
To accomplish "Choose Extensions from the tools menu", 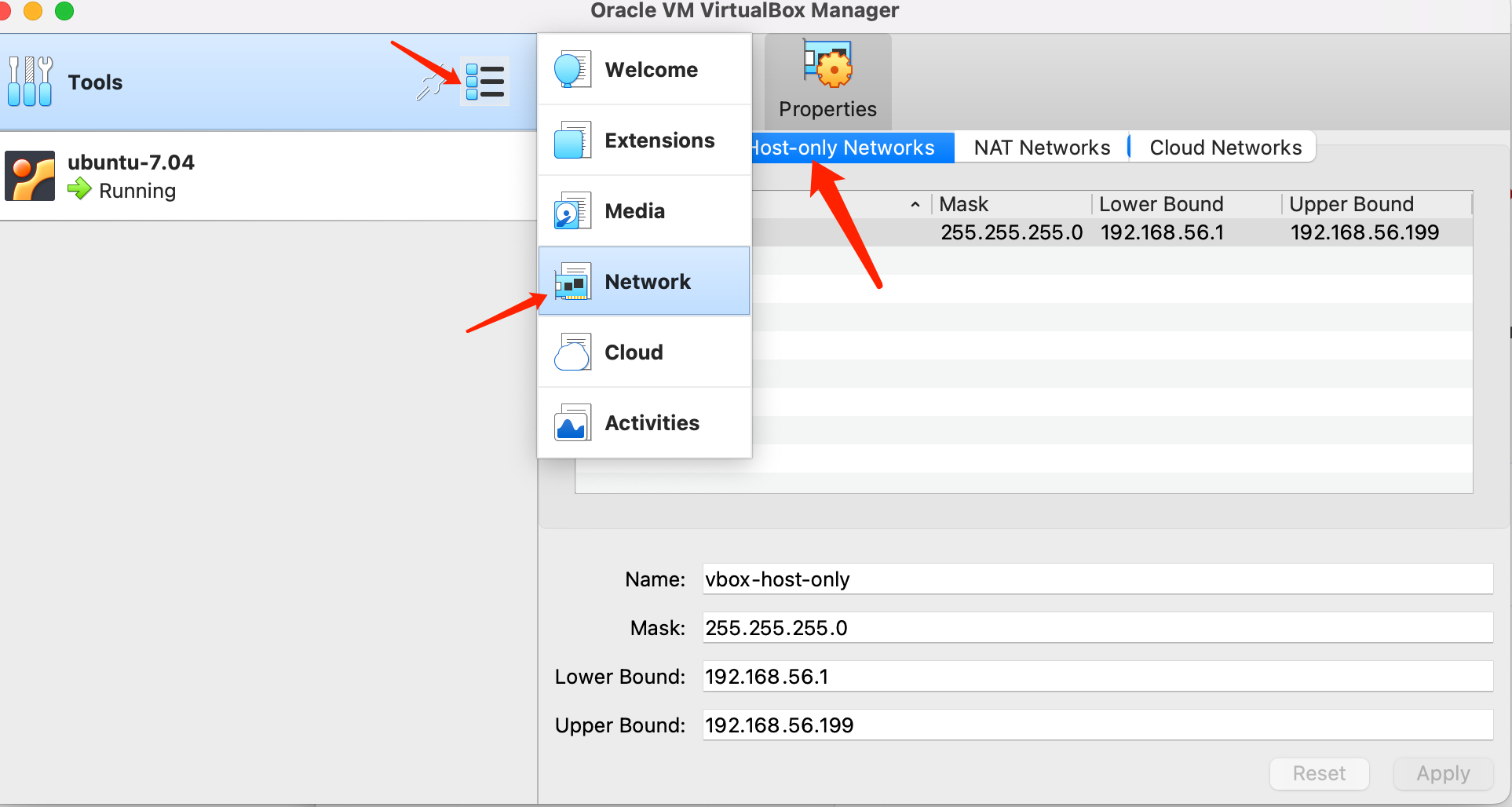I will [645, 141].
